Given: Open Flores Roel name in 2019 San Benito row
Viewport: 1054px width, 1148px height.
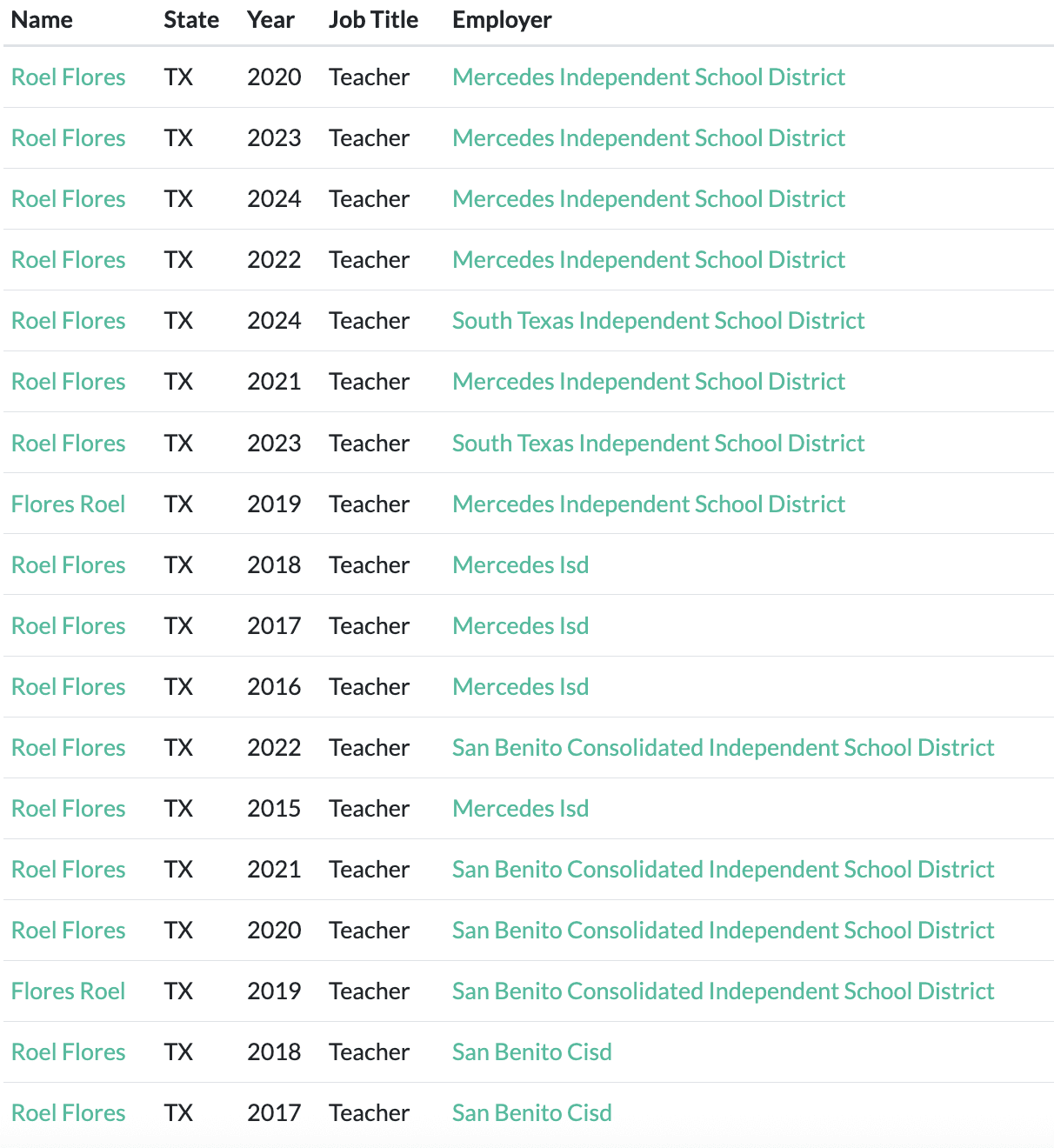Looking at the screenshot, I should point(69,991).
